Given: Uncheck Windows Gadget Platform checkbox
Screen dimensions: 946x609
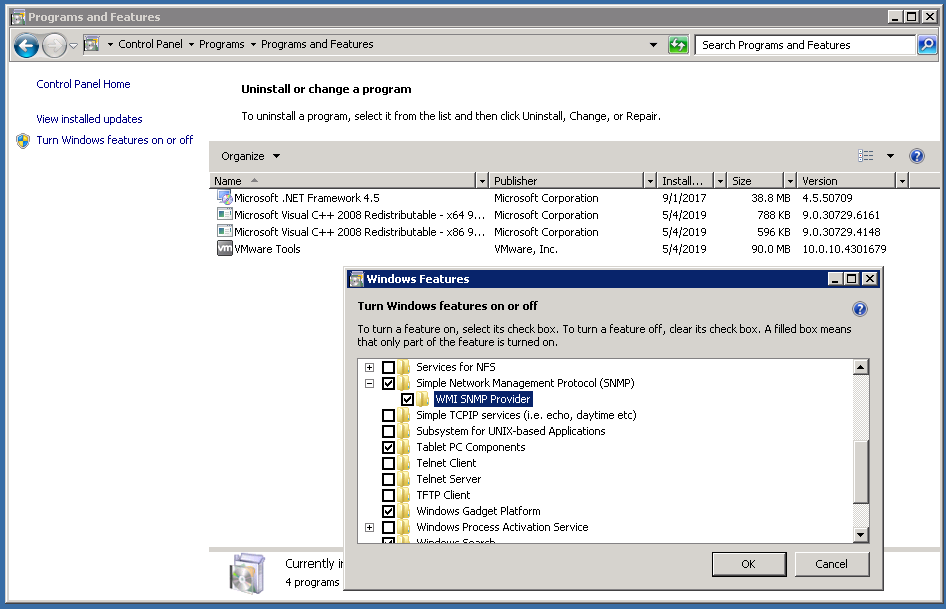Looking at the screenshot, I should 389,511.
